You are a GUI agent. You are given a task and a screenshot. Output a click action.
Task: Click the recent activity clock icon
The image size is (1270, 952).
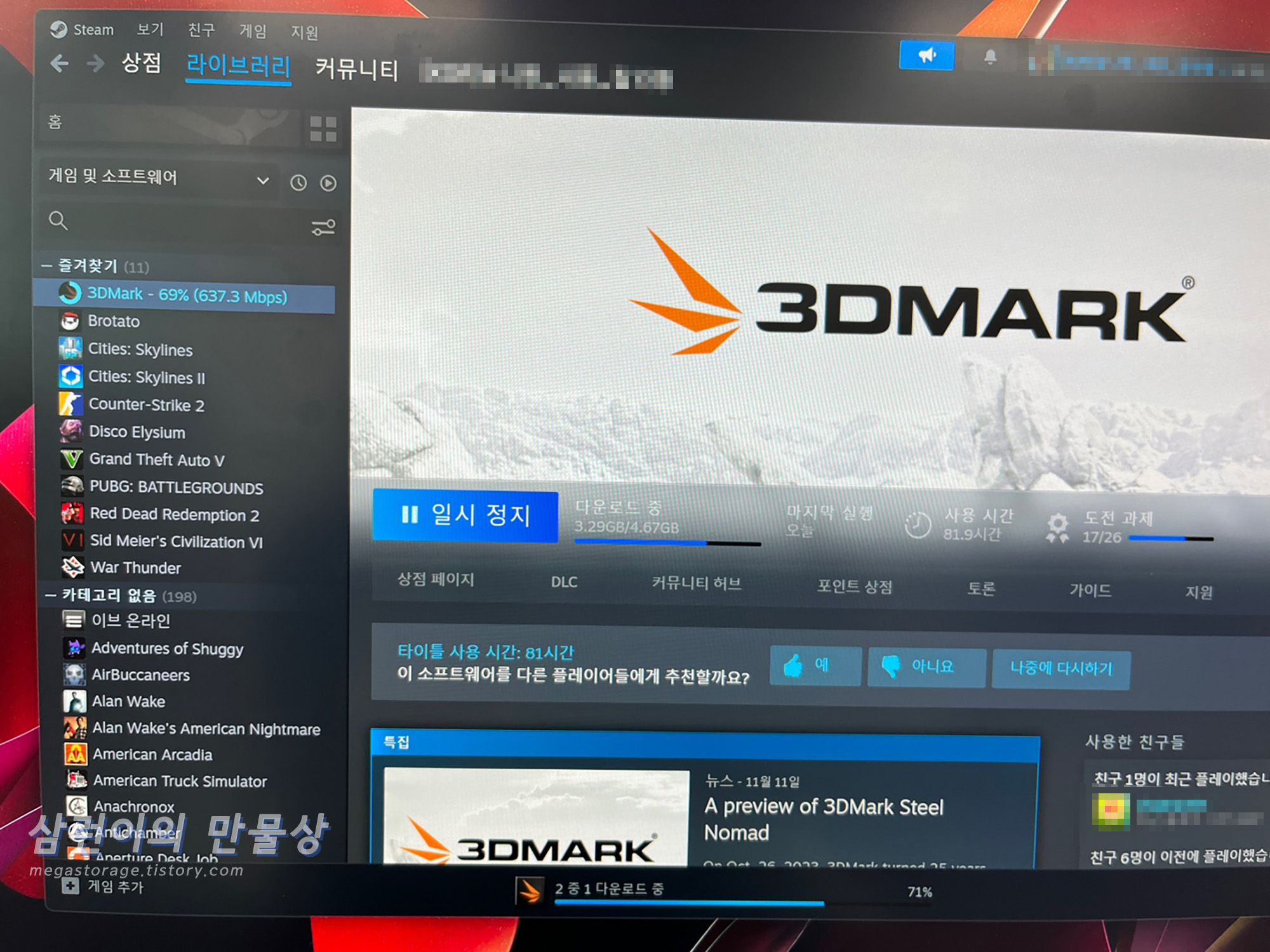tap(298, 183)
